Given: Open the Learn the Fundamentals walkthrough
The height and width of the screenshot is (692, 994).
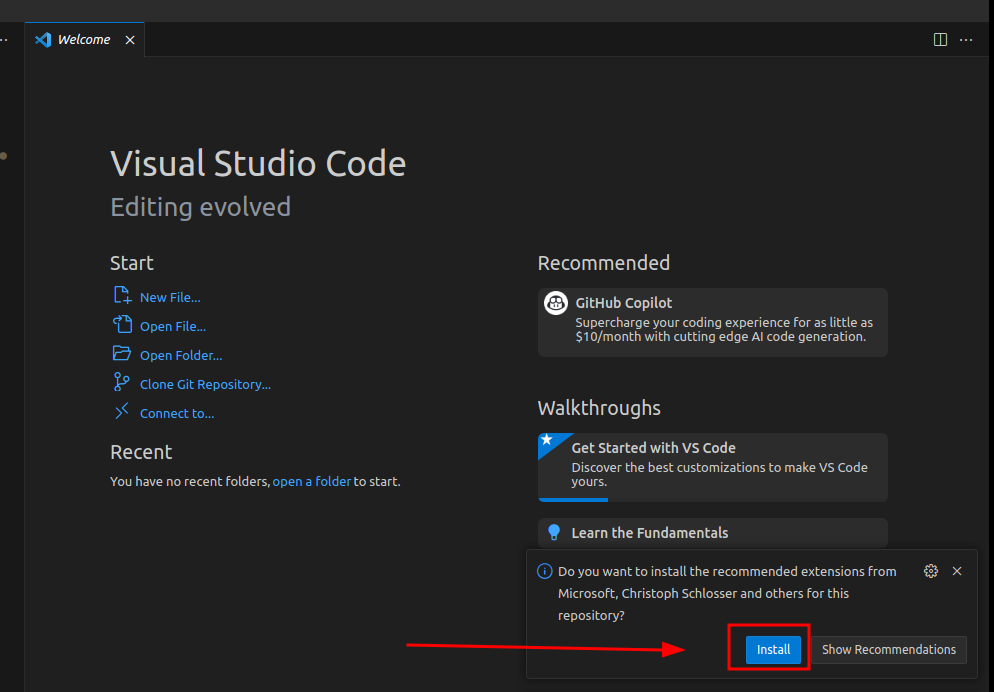Looking at the screenshot, I should 651,532.
